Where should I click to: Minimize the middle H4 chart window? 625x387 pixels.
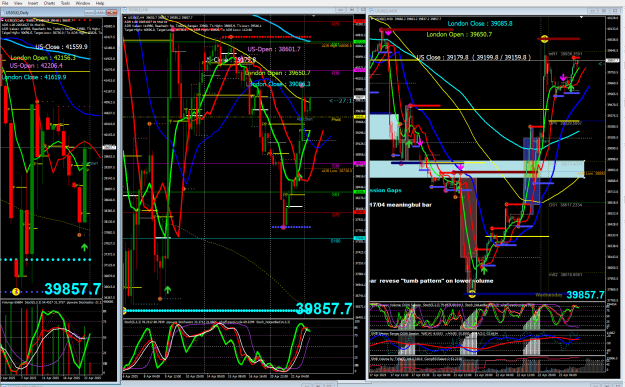tap(341, 10)
